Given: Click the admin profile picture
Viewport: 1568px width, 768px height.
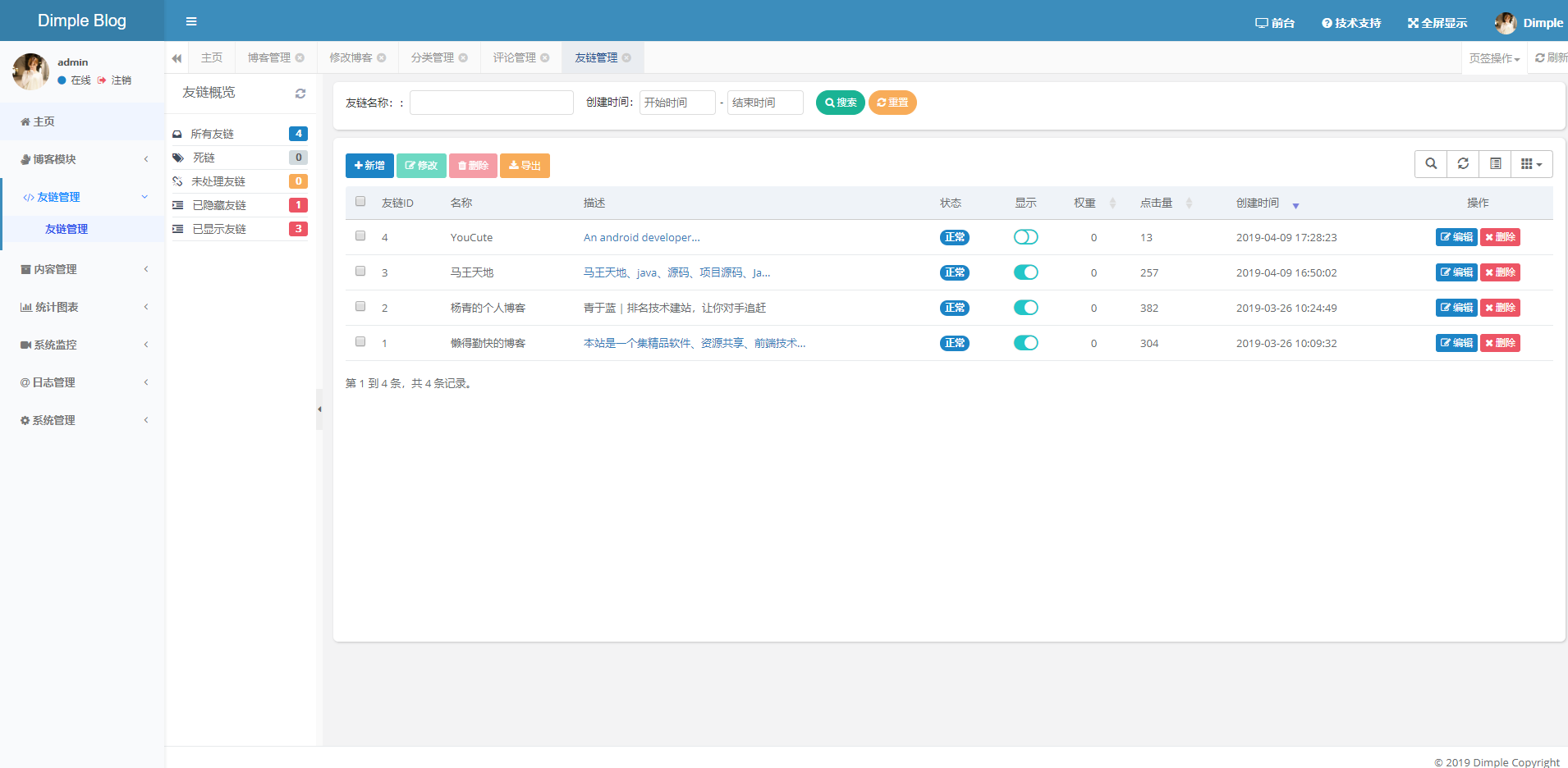Looking at the screenshot, I should pyautogui.click(x=31, y=71).
